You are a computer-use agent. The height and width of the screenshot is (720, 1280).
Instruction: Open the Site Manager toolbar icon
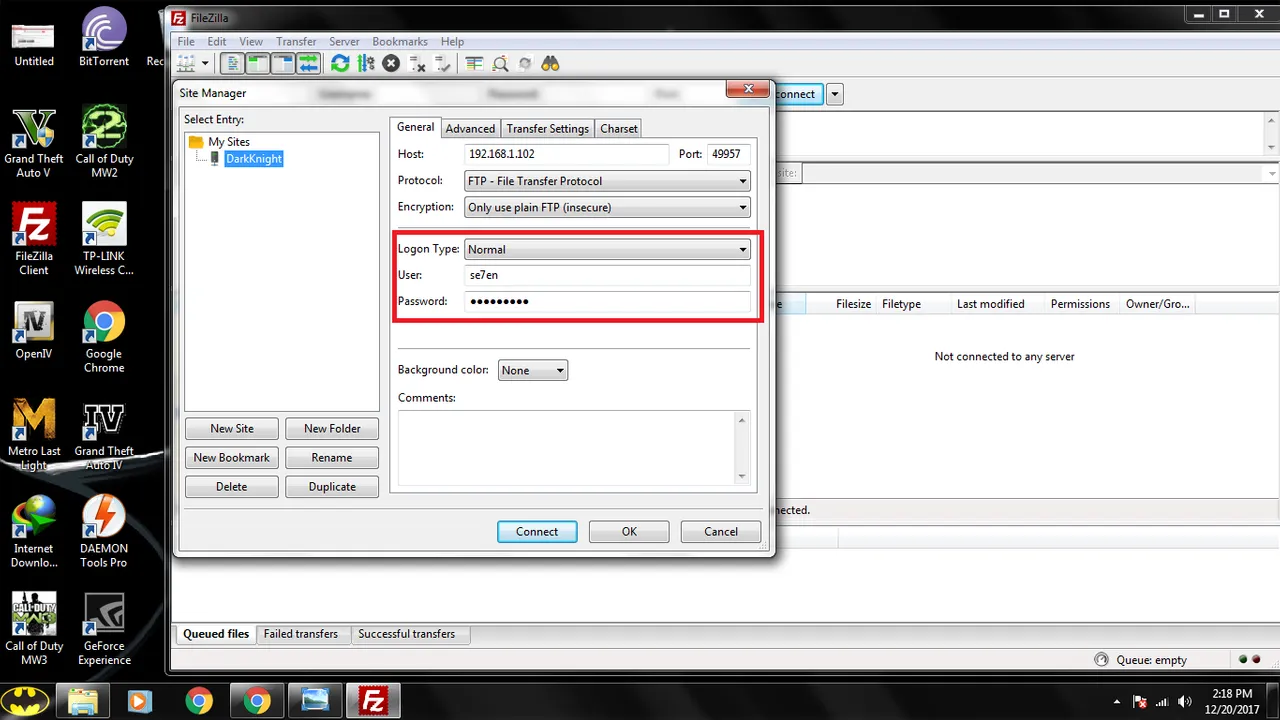click(x=186, y=64)
